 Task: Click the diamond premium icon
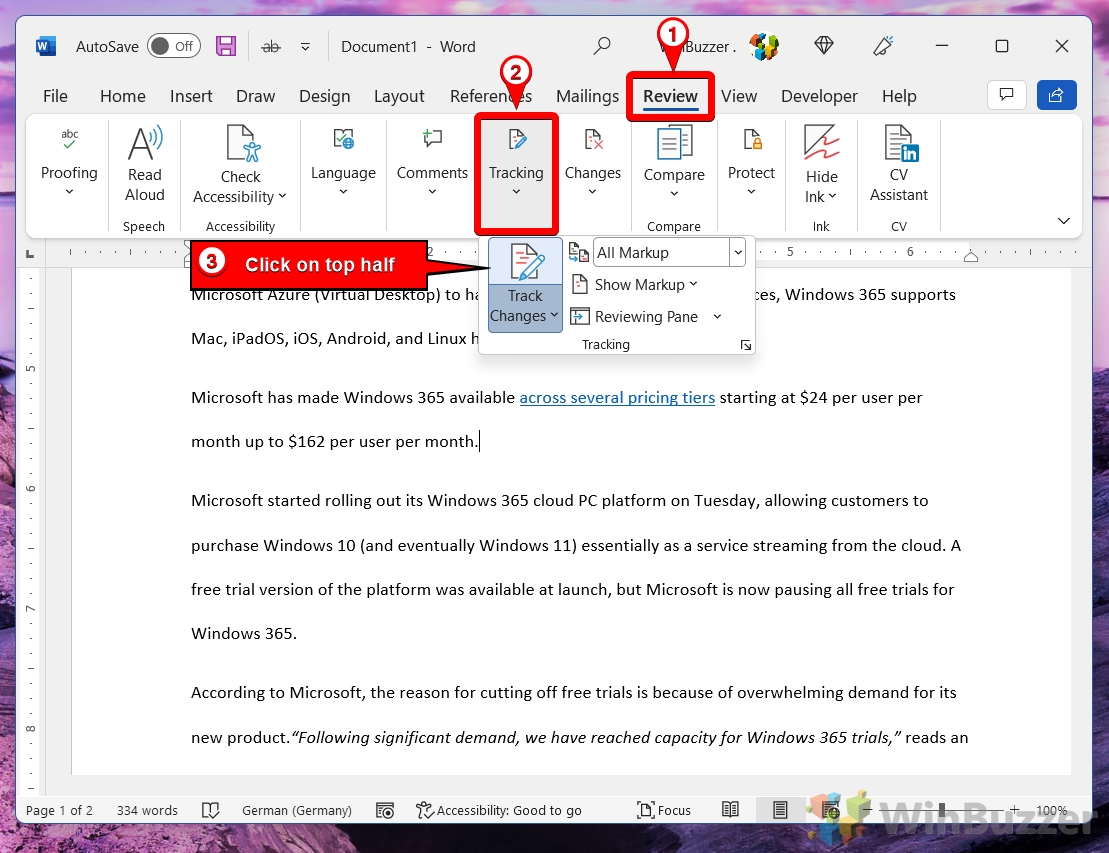coord(823,46)
